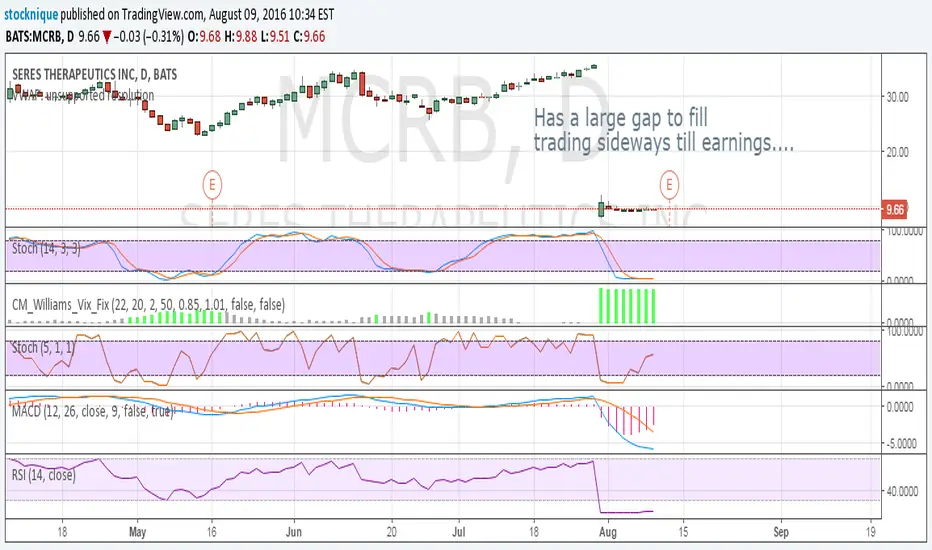Screen dimensions: 932x550
Task: Click the L:9.51 low value
Action: point(275,37)
